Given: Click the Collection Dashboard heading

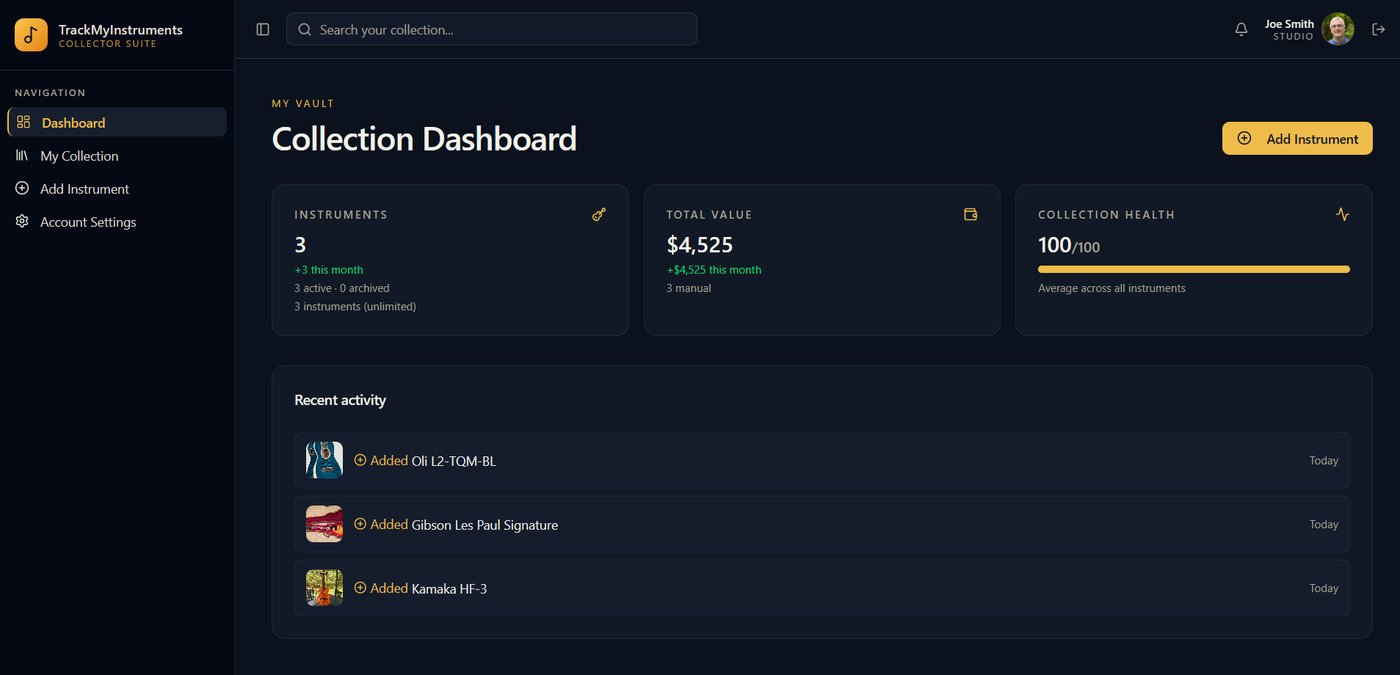Looking at the screenshot, I should 424,138.
